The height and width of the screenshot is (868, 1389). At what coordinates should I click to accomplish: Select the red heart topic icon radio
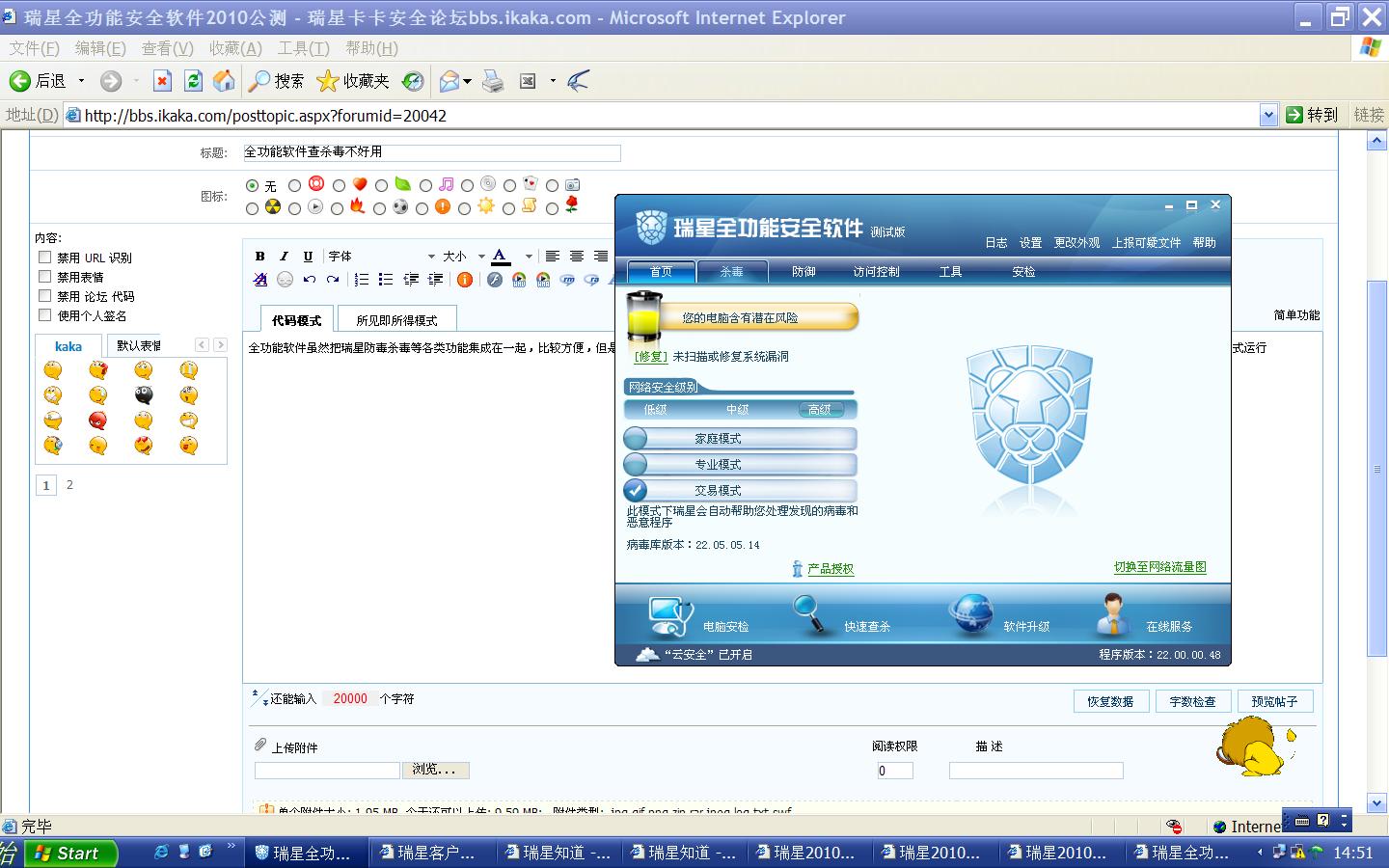338,185
